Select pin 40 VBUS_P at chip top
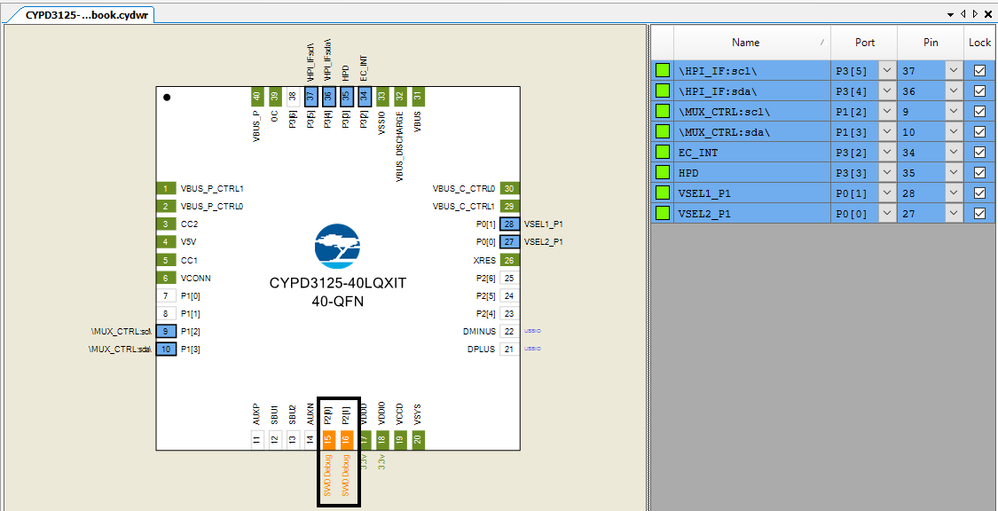 257,97
